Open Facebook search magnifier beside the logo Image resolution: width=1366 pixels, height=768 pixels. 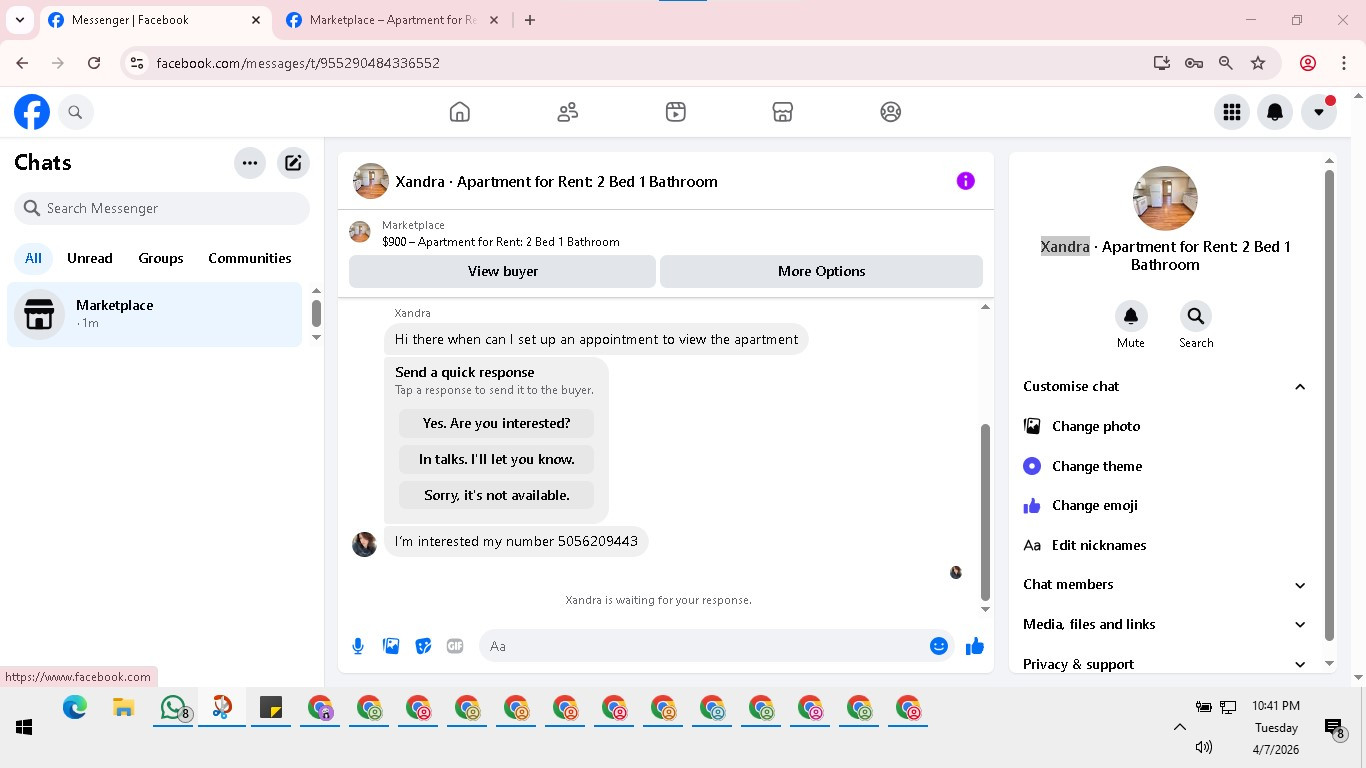75,112
